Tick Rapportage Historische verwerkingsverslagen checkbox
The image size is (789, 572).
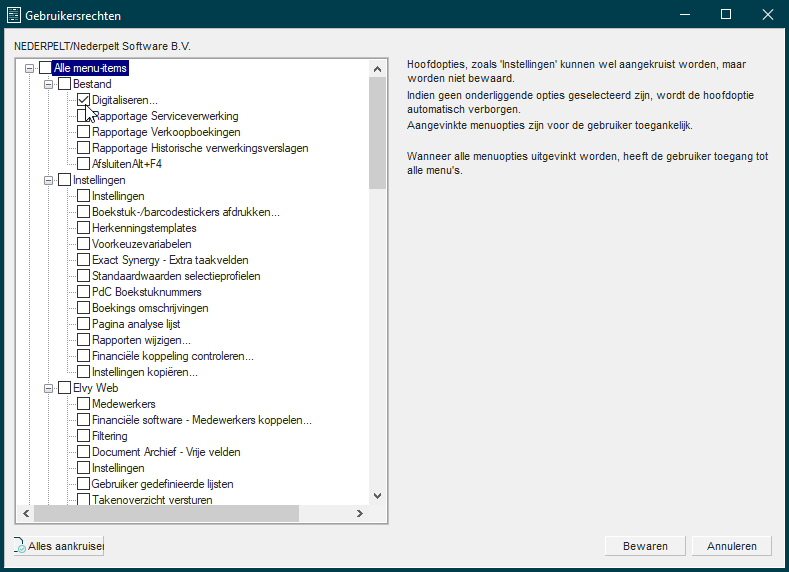pyautogui.click(x=84, y=148)
